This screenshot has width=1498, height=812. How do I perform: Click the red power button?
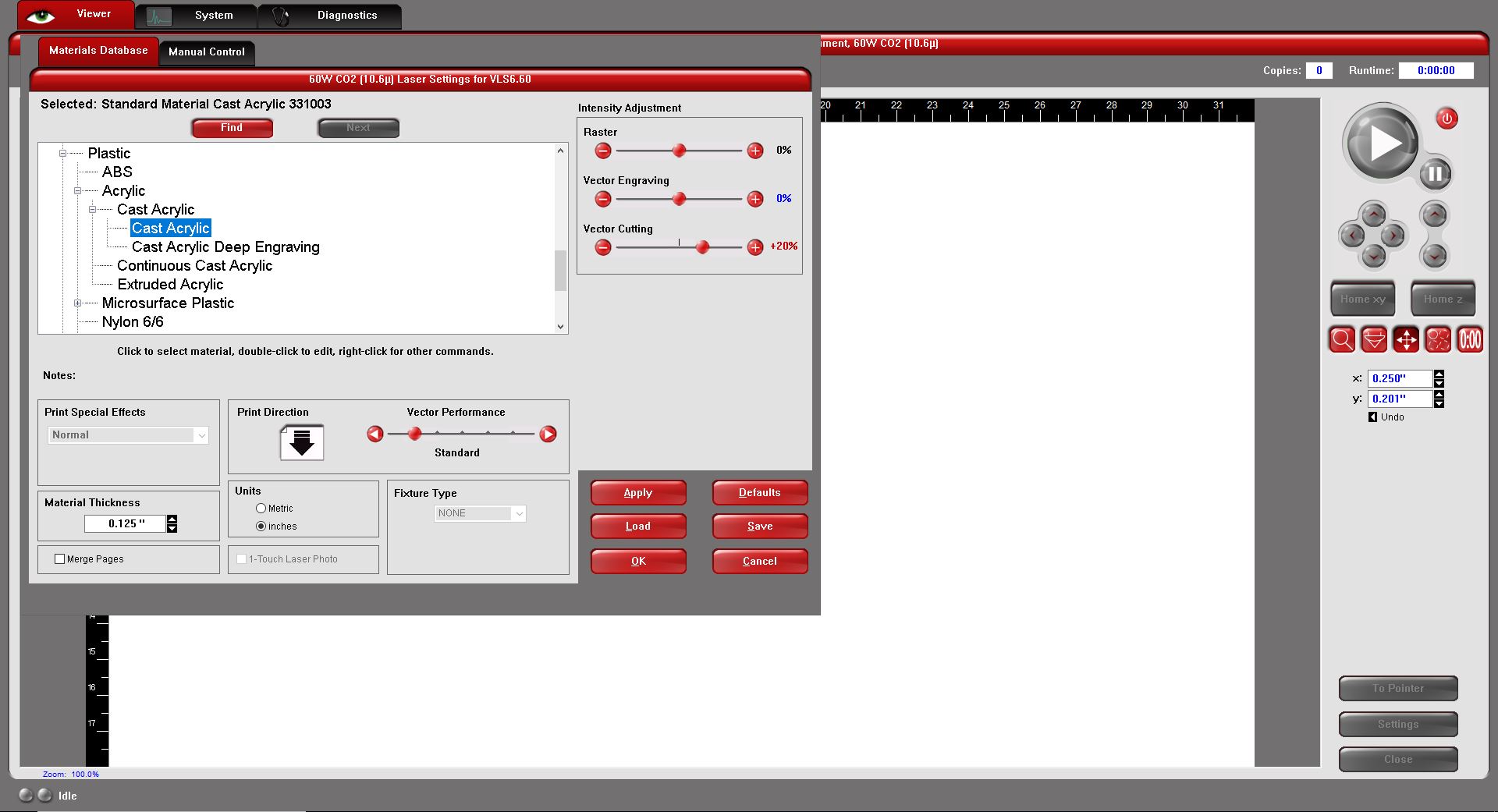pos(1447,119)
